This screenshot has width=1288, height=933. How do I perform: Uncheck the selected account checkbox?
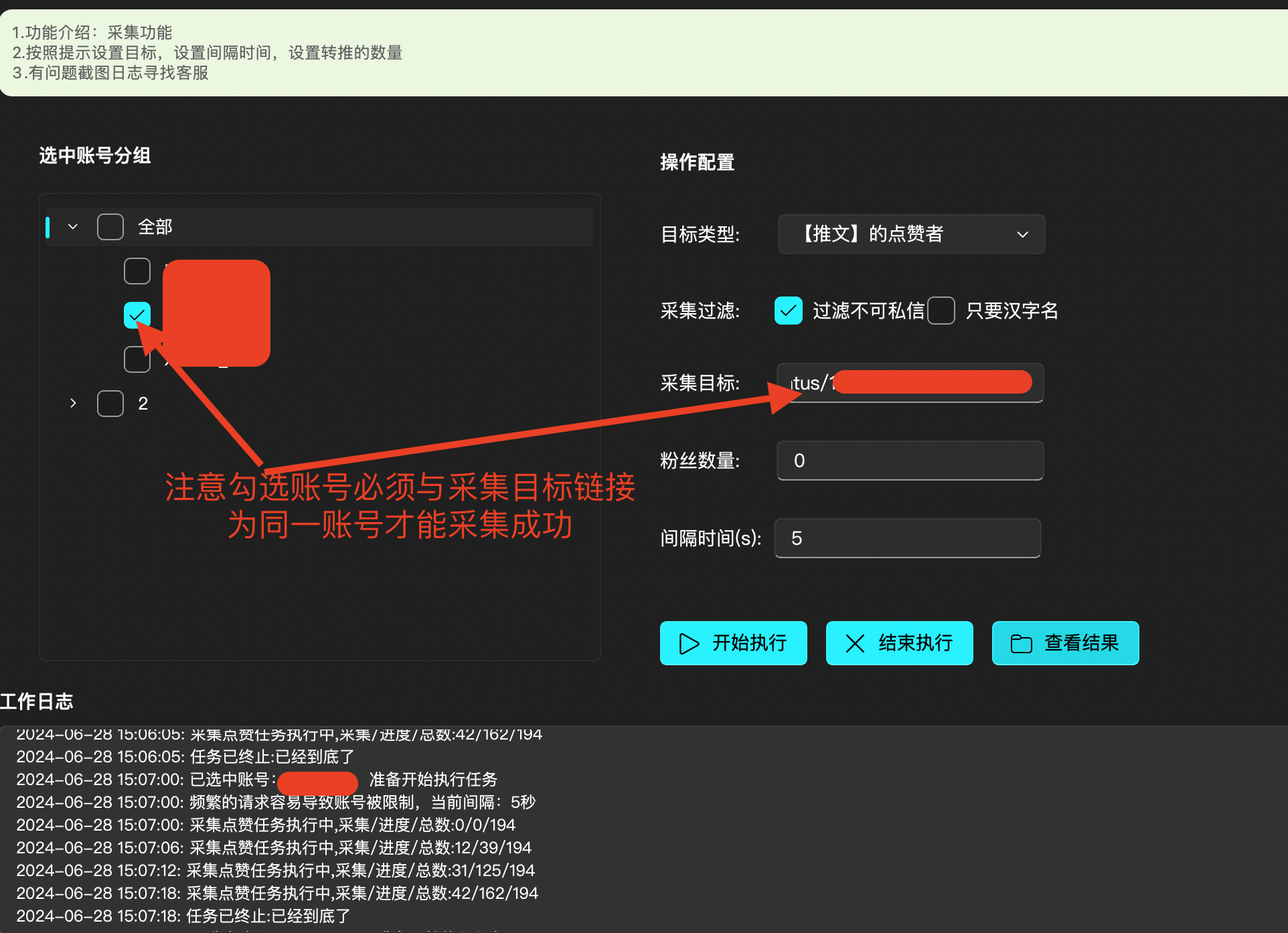click(137, 315)
